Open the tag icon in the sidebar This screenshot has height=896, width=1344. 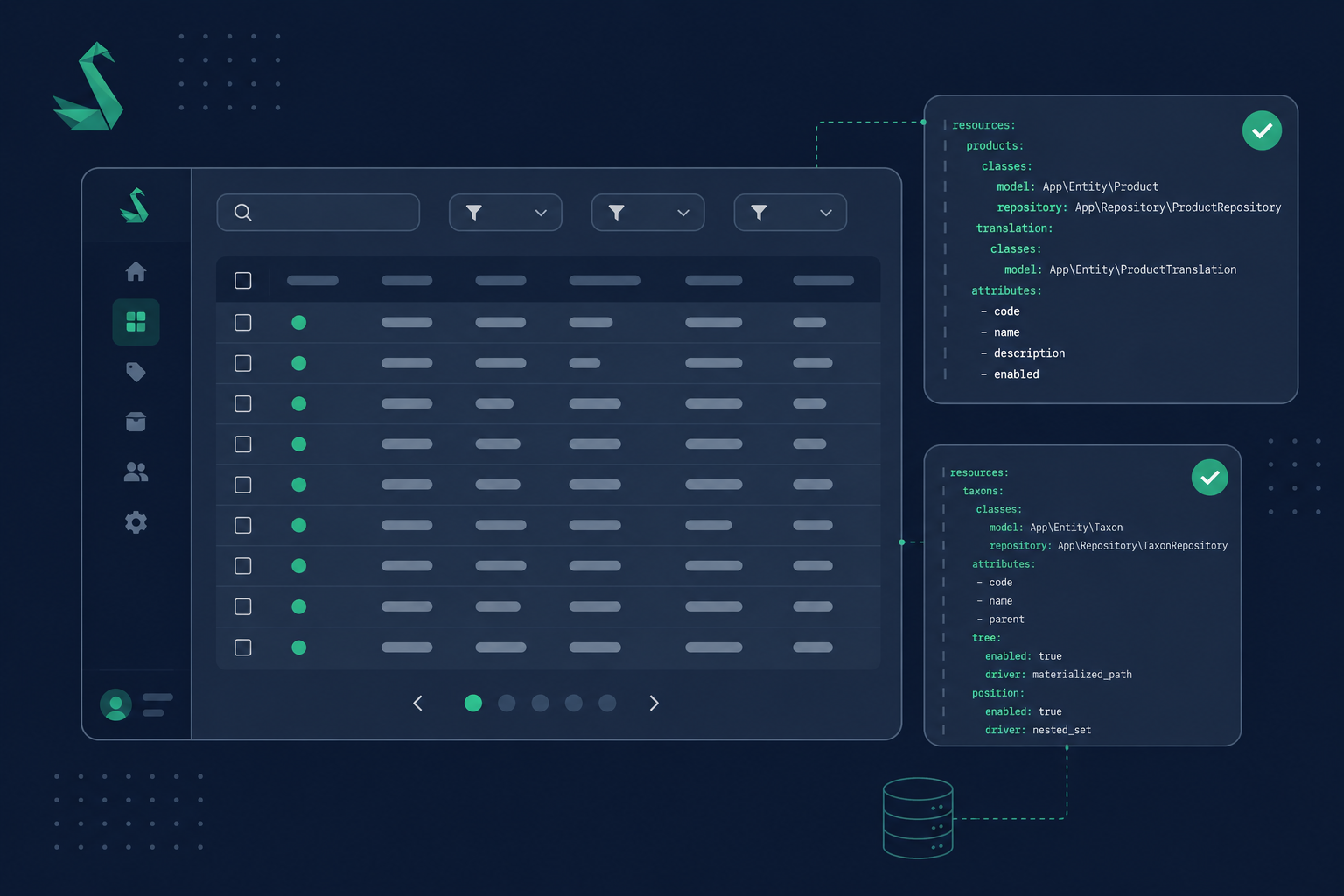point(136,372)
